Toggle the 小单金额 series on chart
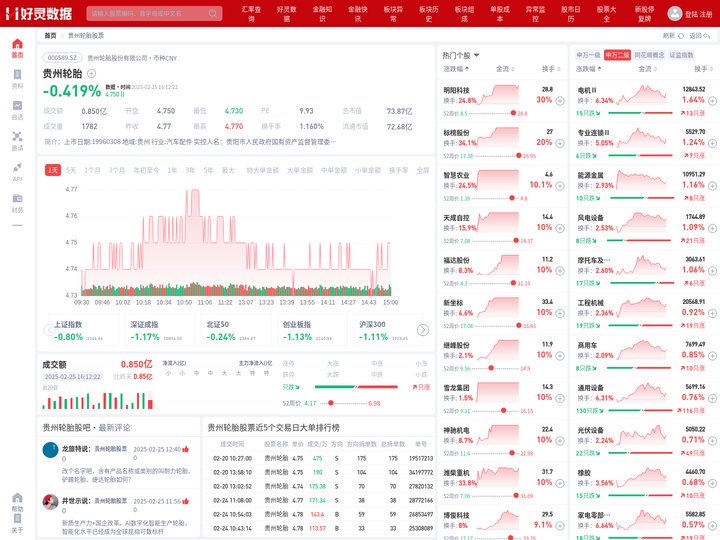The width and height of the screenshot is (720, 540). tap(368, 170)
